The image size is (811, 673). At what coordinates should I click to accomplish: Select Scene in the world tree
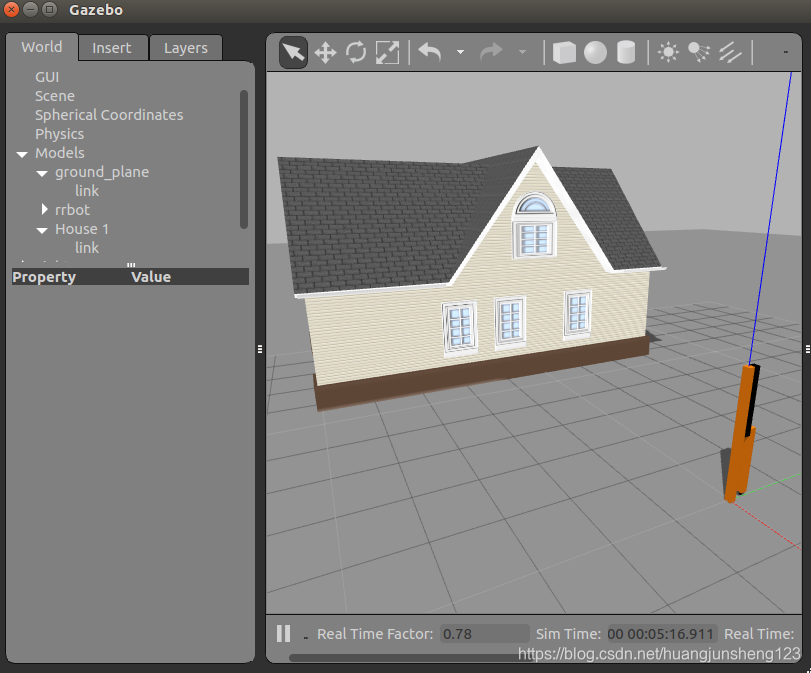pos(55,96)
